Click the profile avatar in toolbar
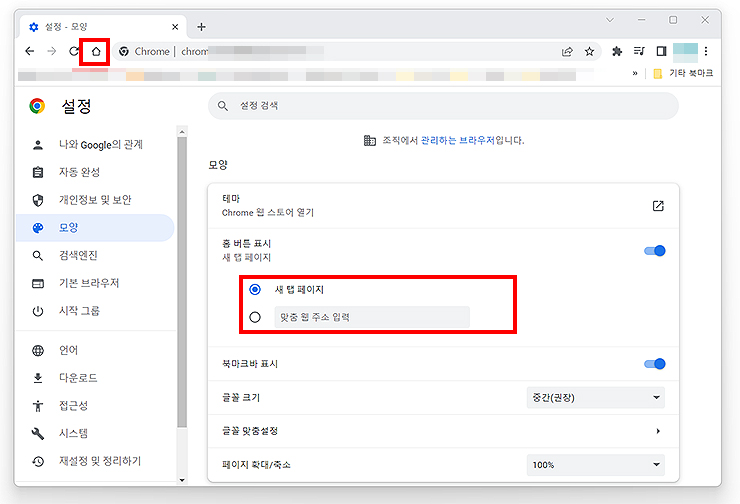Screen dimensions: 740x504 pos(685,52)
